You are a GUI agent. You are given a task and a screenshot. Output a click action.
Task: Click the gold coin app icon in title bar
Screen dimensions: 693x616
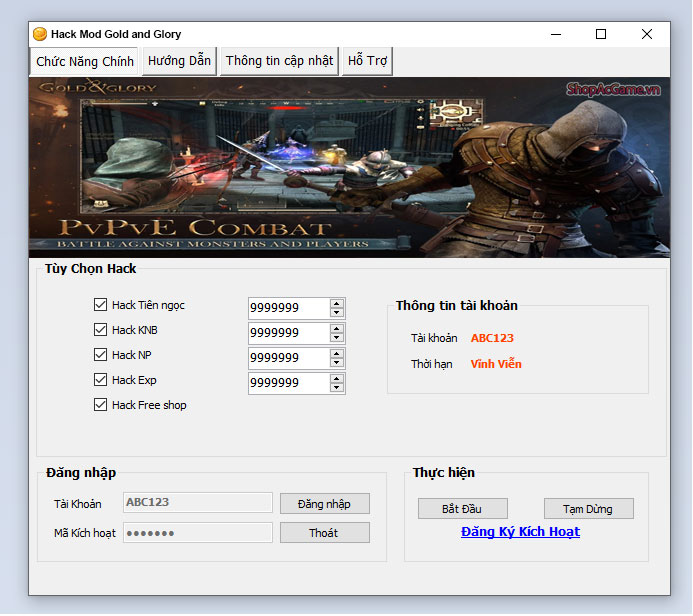(40, 34)
